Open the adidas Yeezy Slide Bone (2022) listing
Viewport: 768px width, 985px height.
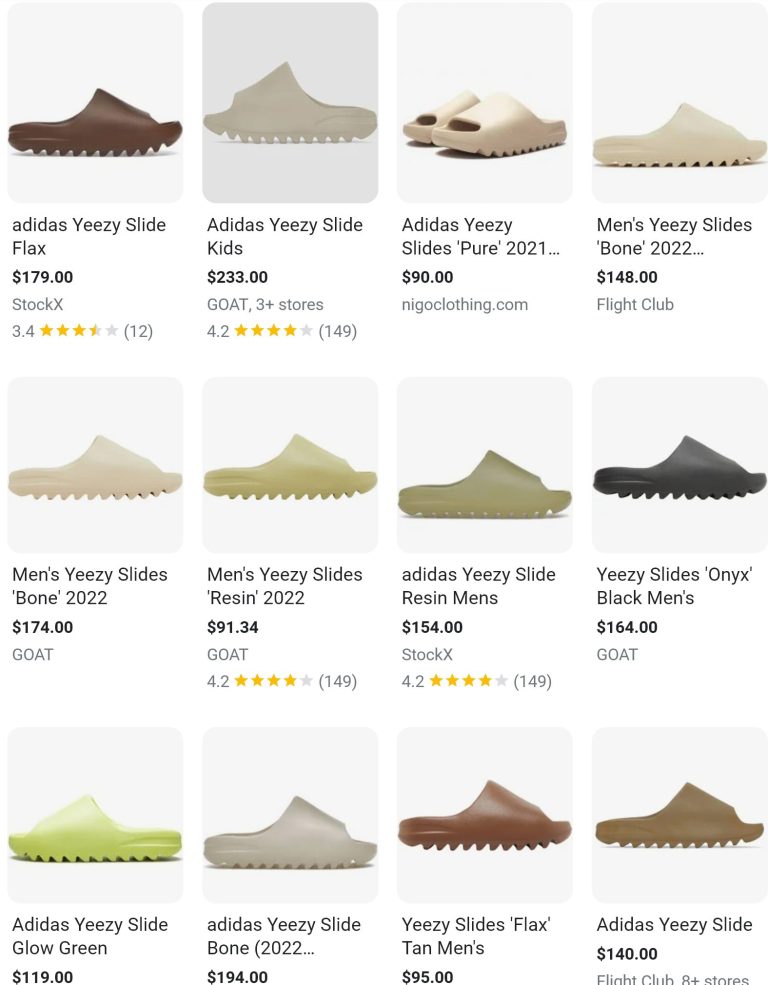point(283,936)
